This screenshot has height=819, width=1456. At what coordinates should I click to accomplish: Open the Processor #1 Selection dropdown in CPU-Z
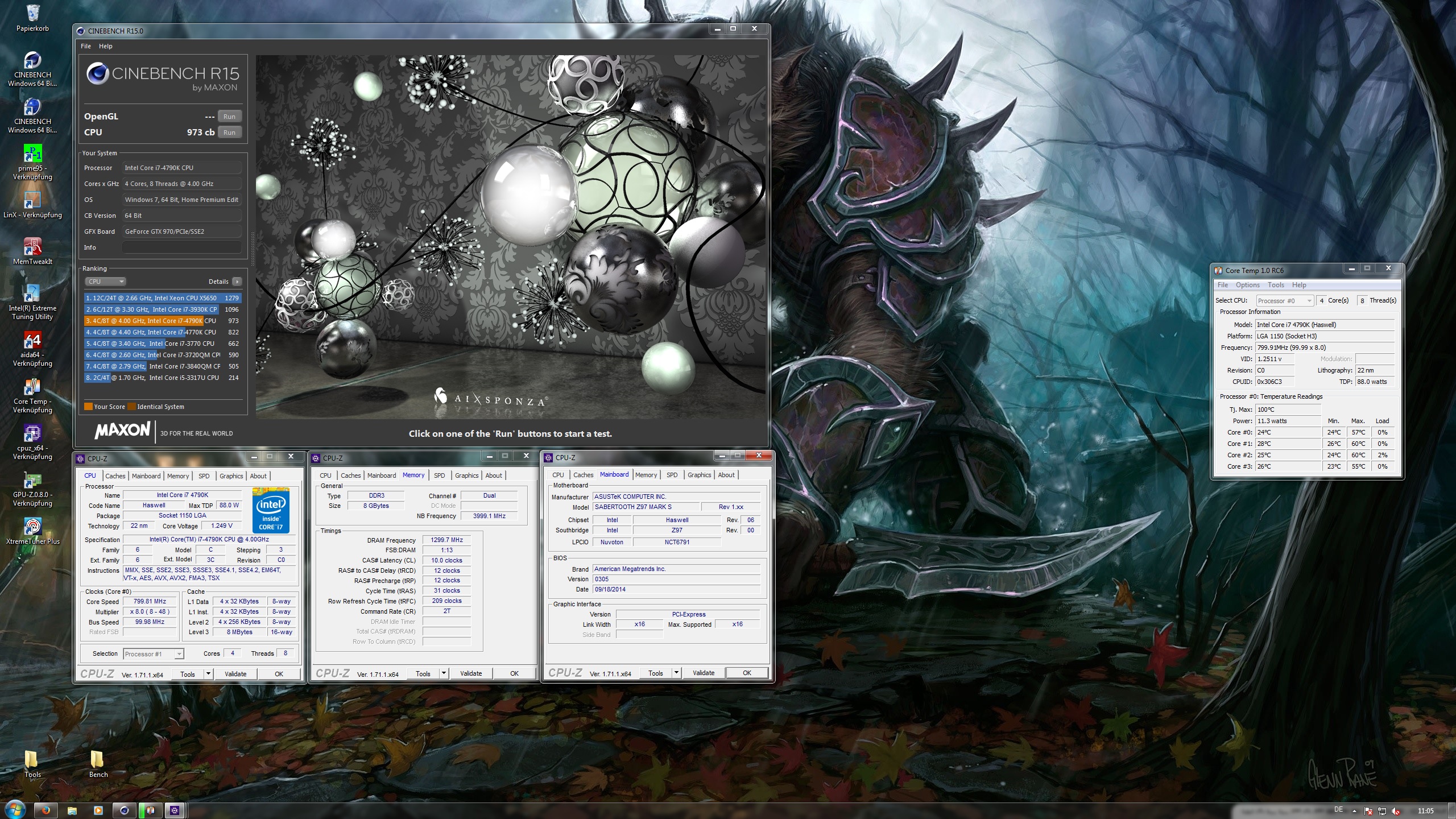pos(154,654)
